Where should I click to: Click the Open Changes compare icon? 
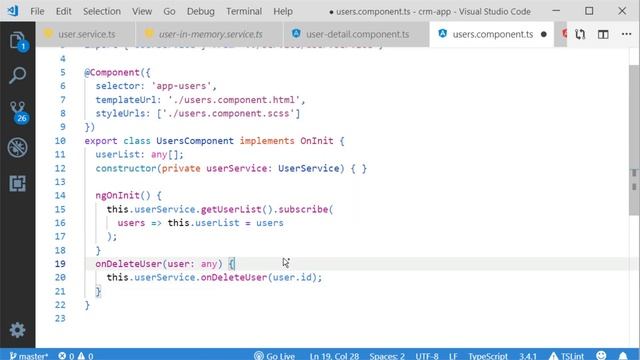[580, 34]
